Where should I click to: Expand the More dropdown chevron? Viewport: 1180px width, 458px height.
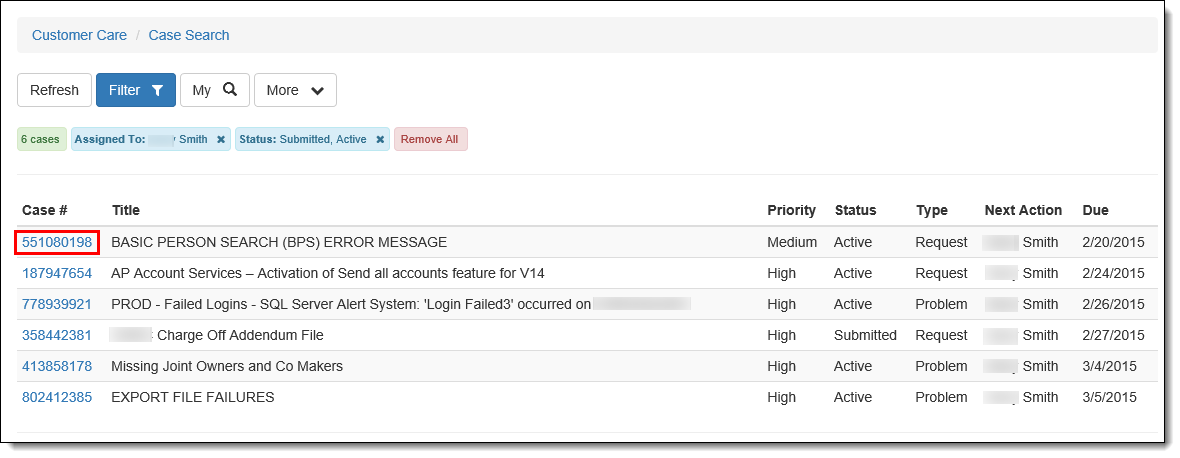point(318,90)
